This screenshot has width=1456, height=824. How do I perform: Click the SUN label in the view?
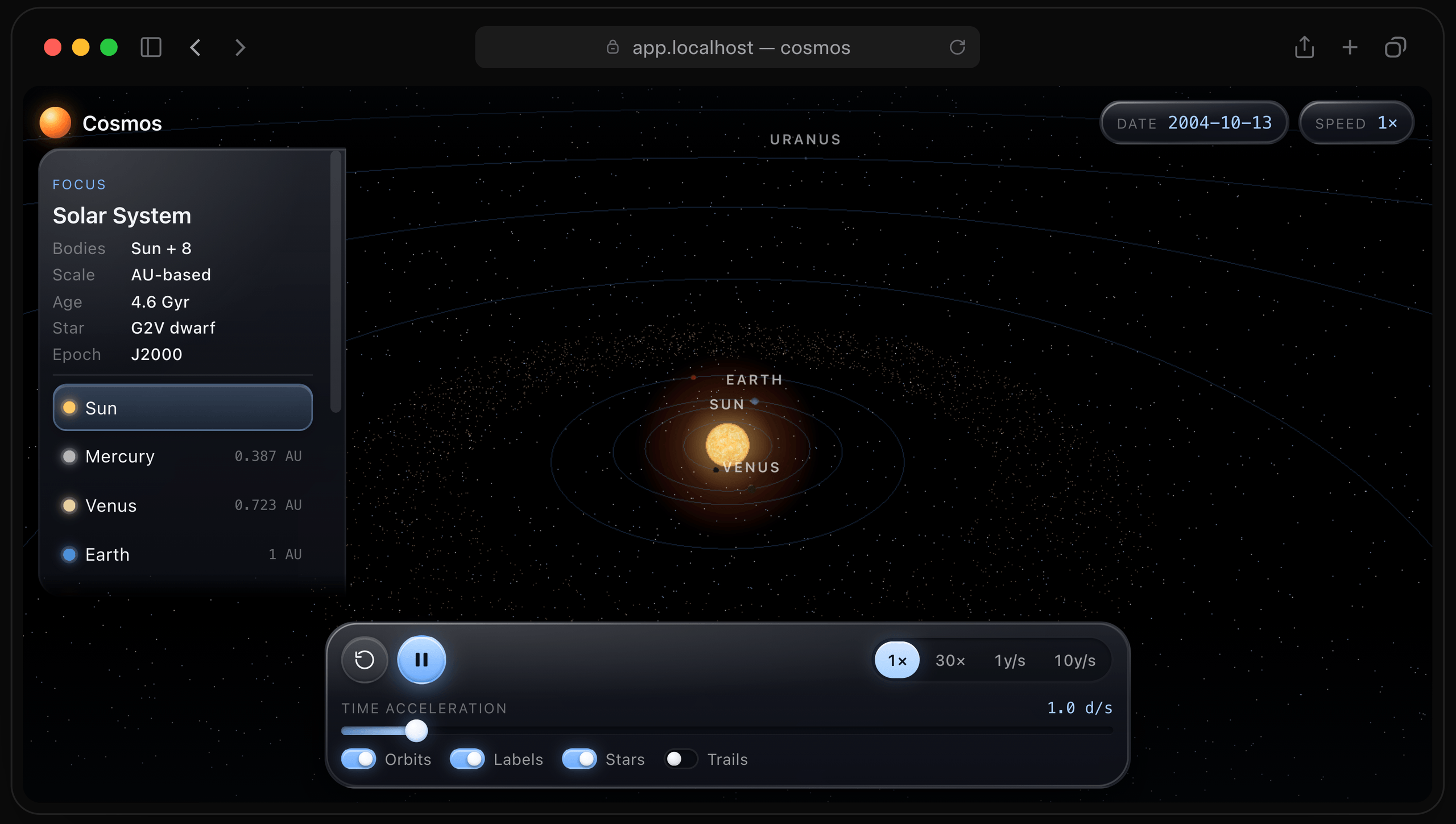[727, 404]
